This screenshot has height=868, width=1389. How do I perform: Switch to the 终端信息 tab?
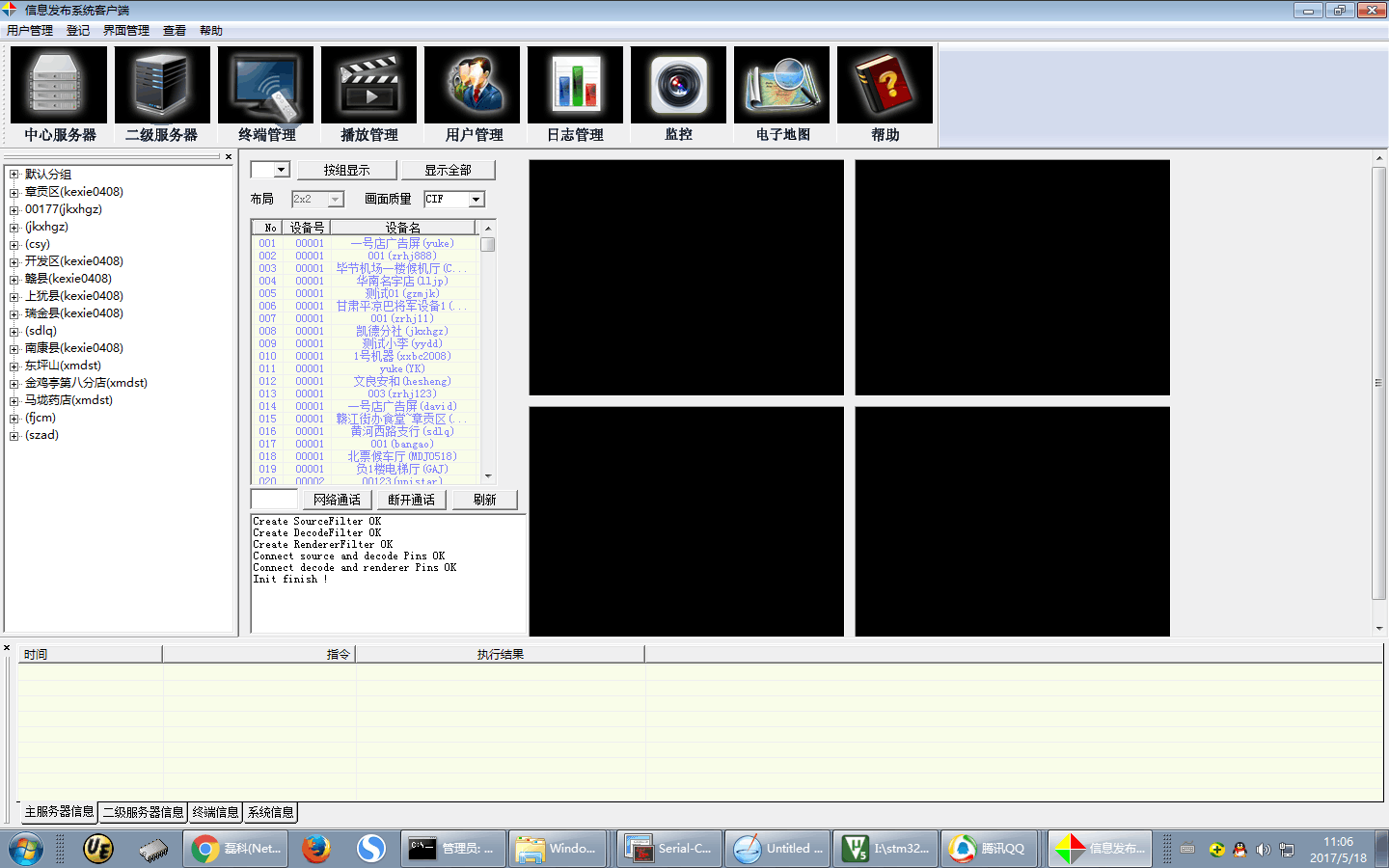point(215,812)
